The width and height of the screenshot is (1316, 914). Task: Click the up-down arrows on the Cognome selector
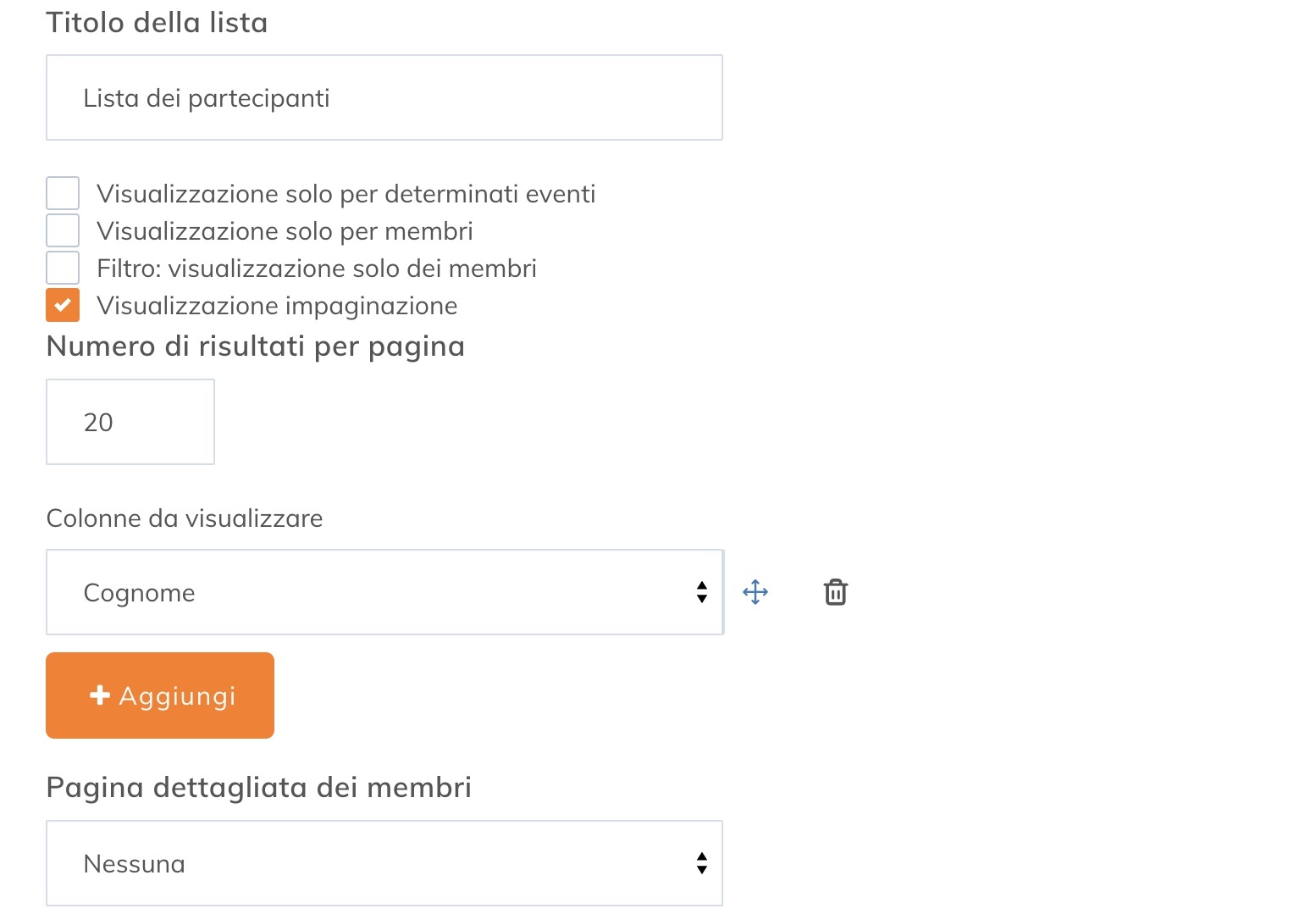click(702, 592)
